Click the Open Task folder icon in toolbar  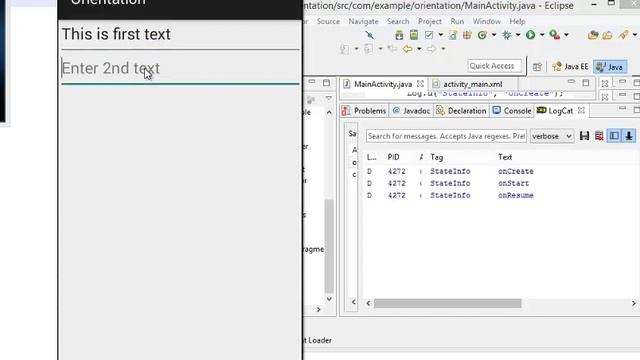(607, 35)
